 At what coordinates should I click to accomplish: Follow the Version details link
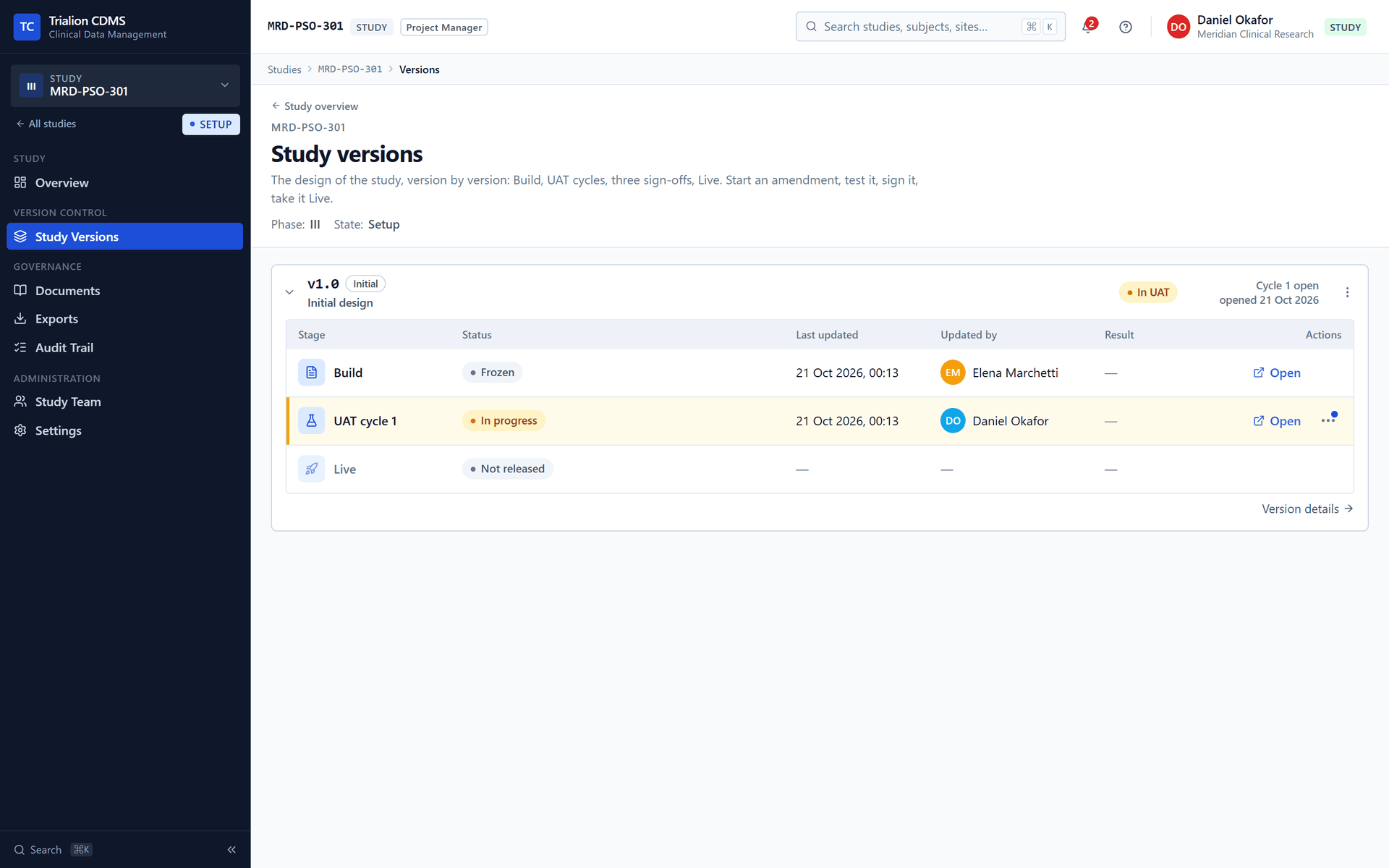pyautogui.click(x=1307, y=509)
